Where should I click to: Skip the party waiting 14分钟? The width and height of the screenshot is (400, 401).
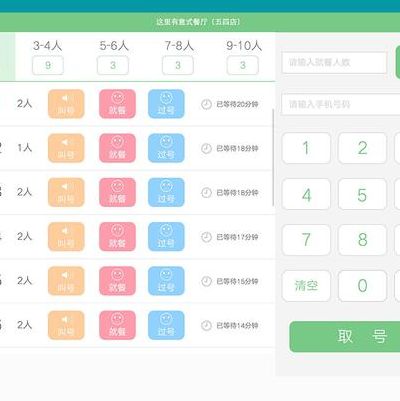[166, 325]
